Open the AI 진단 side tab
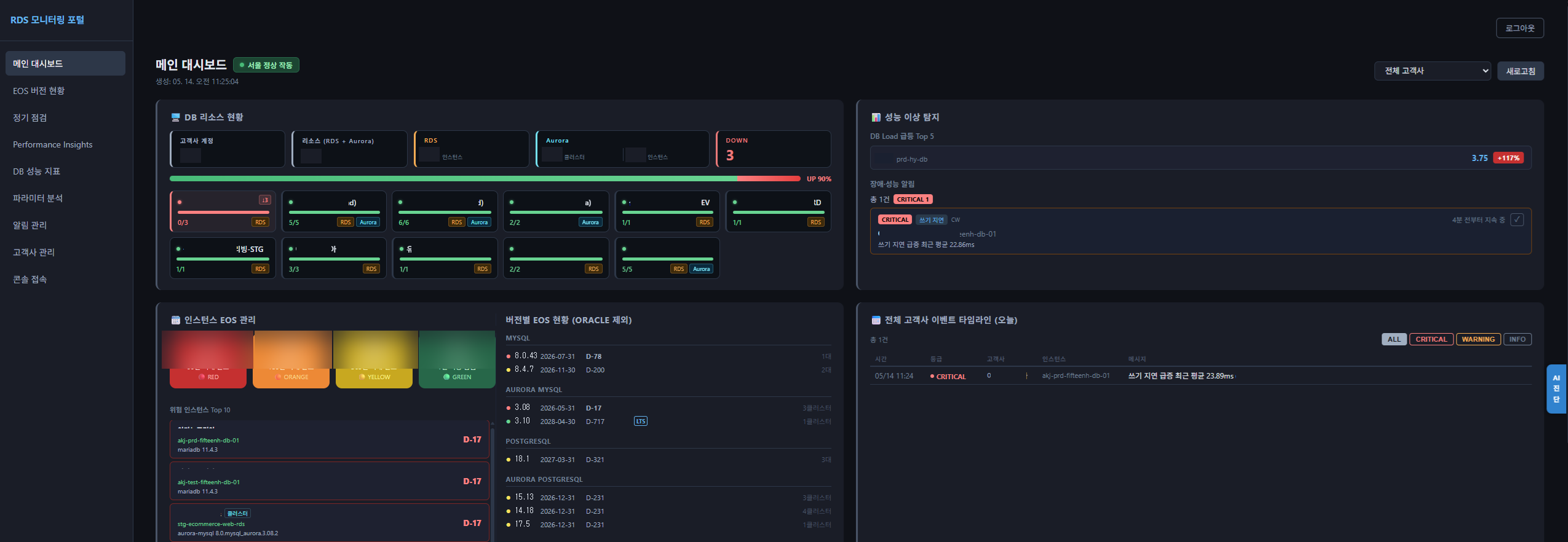1568x542 pixels. tap(1556, 389)
